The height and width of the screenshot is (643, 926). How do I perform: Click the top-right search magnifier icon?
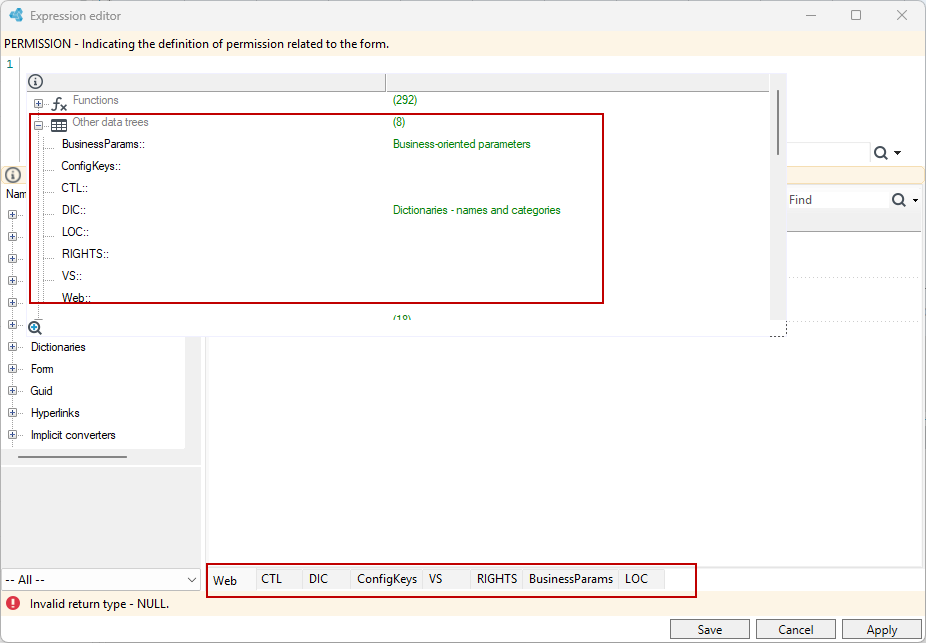click(881, 153)
